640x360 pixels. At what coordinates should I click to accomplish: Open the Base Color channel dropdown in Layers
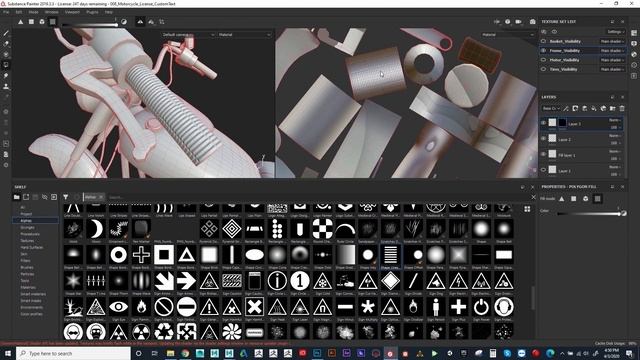tap(551, 108)
